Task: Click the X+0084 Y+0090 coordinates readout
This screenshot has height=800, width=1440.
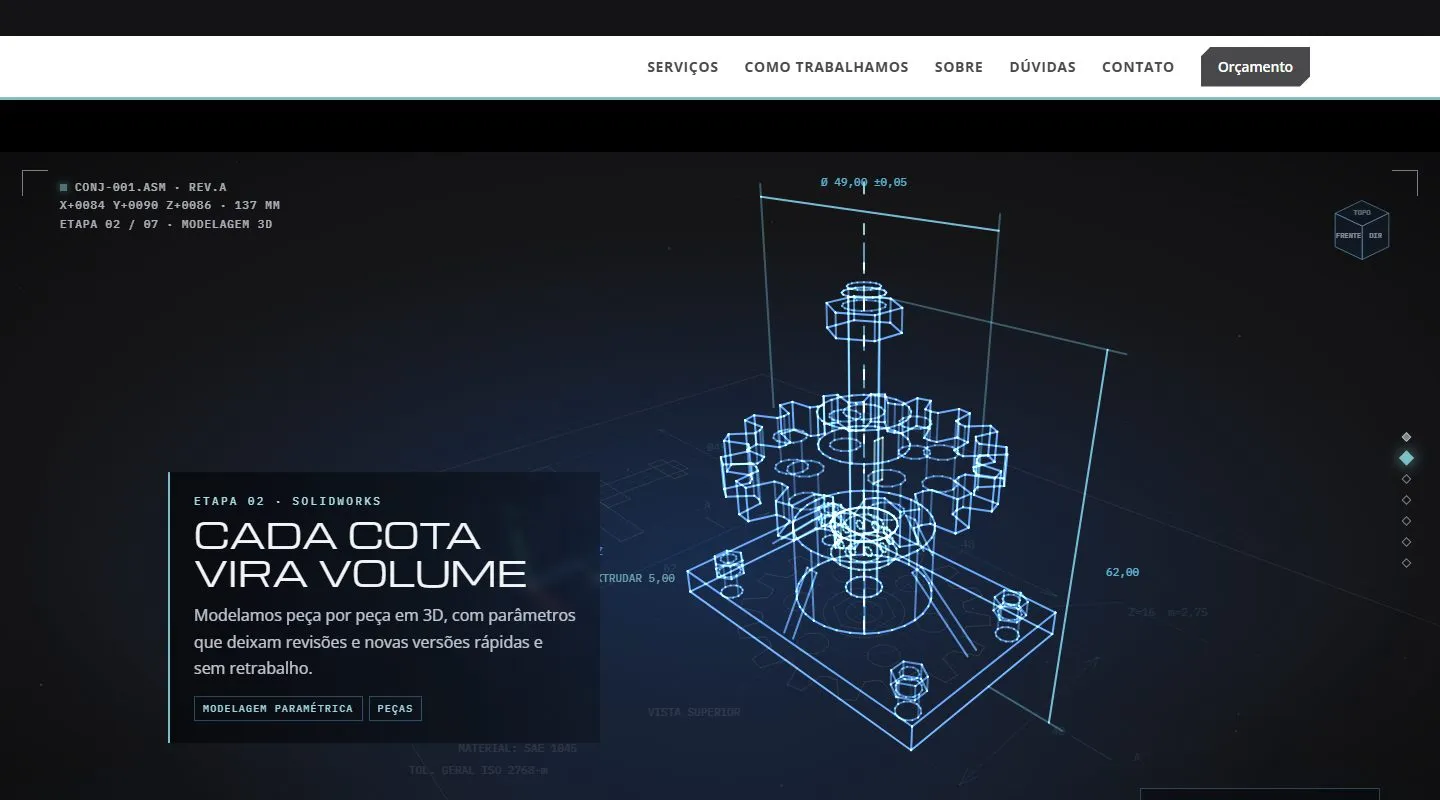Action: [170, 205]
